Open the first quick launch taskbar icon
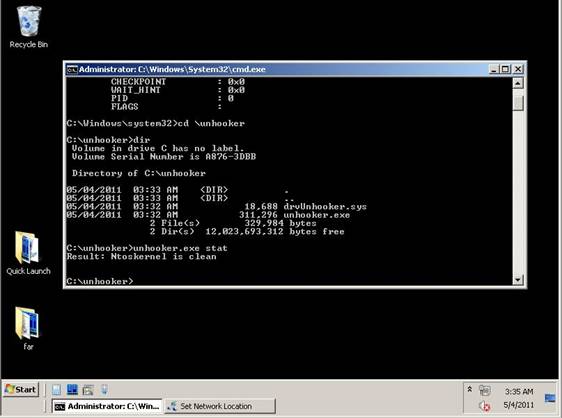This screenshot has height=418, width=562. [x=57, y=390]
